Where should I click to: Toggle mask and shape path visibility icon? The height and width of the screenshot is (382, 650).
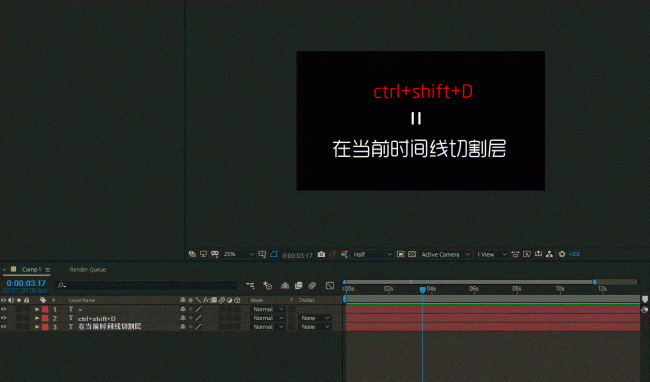tap(214, 254)
